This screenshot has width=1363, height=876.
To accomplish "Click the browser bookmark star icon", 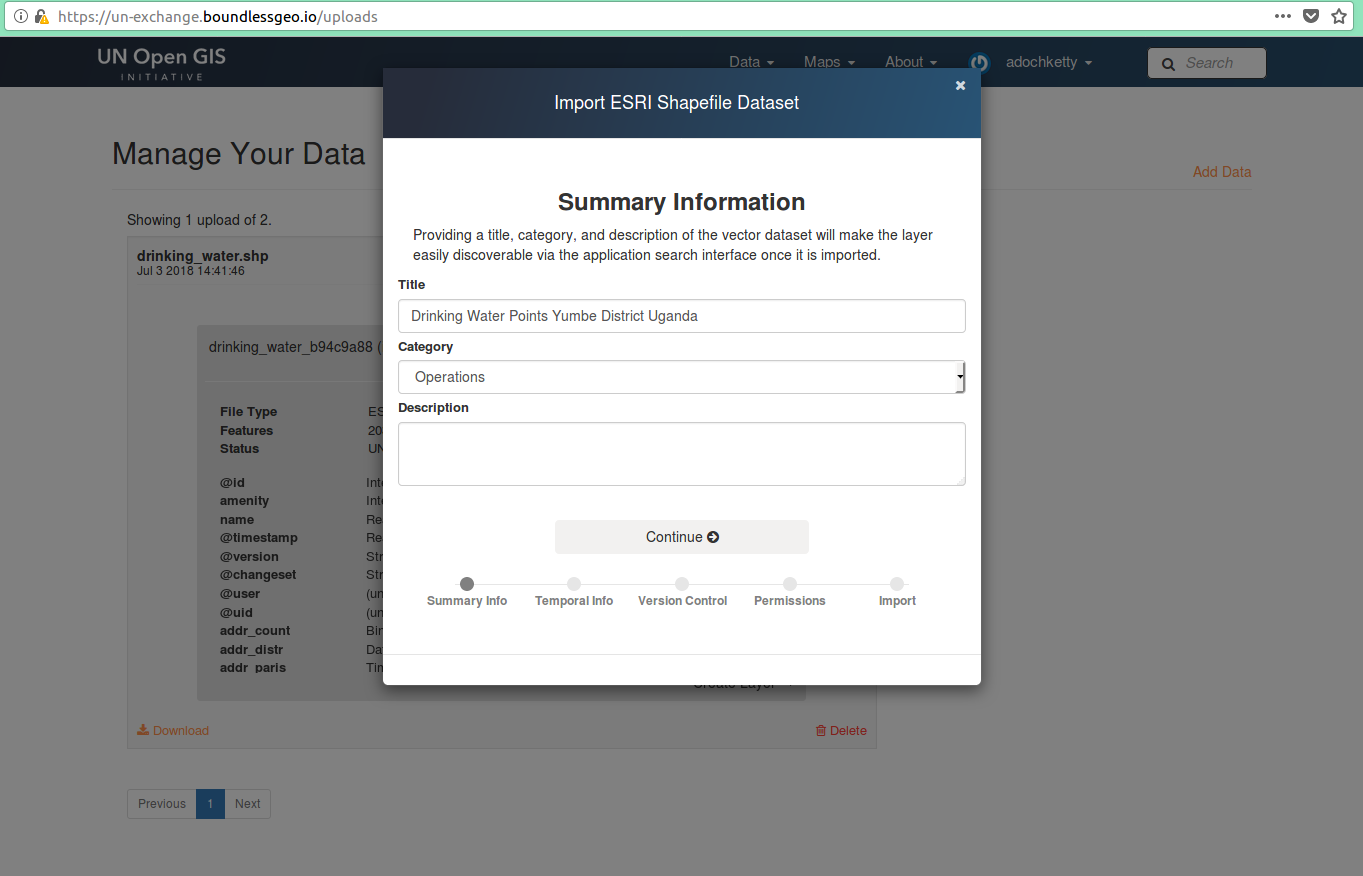I will click(1339, 16).
